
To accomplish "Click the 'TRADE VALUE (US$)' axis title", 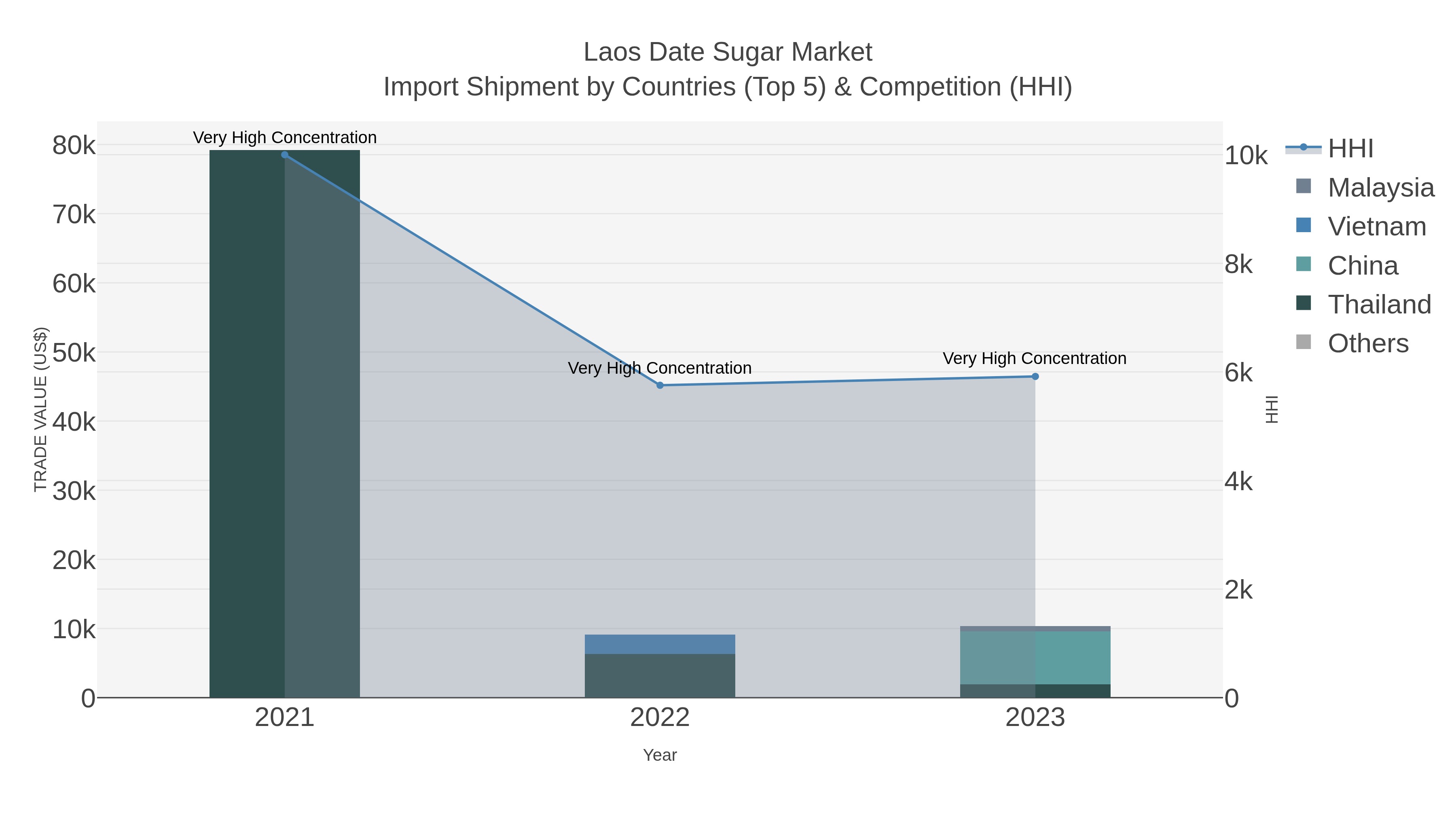I will [41, 409].
